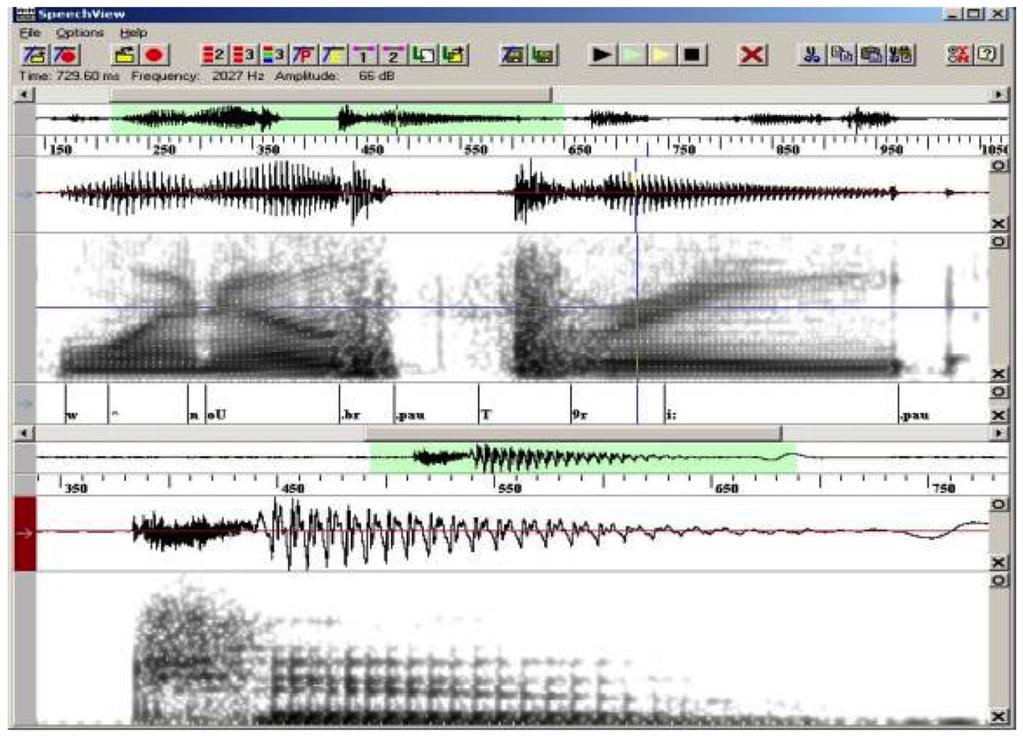
Task: Click the upper horizontal scrollbar thumb
Action: (x=331, y=95)
